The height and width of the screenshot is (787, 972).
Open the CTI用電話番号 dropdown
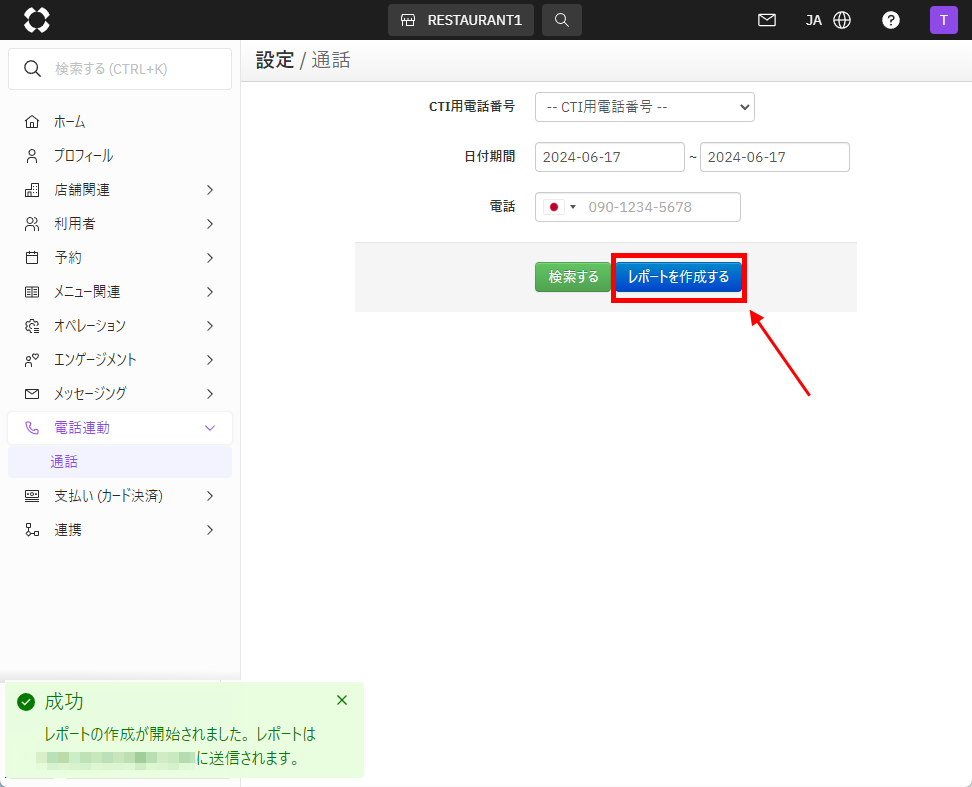coord(644,107)
